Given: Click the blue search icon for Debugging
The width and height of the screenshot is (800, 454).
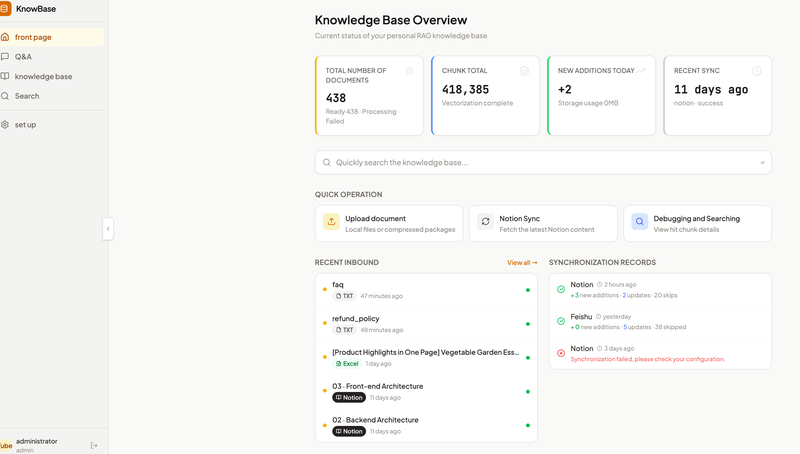Looking at the screenshot, I should click(639, 221).
